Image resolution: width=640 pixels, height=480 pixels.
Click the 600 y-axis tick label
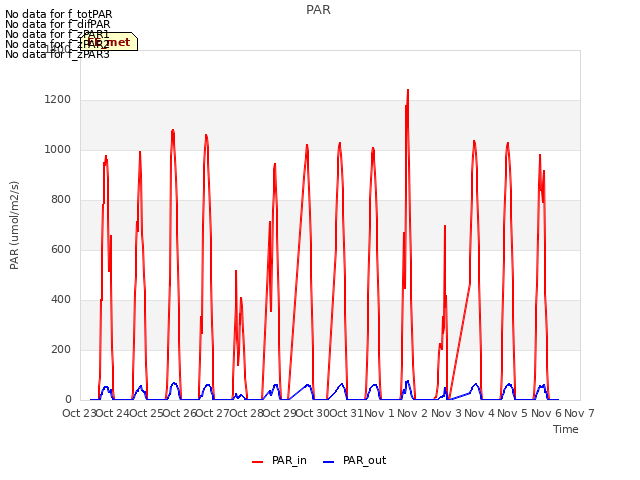(x=61, y=249)
